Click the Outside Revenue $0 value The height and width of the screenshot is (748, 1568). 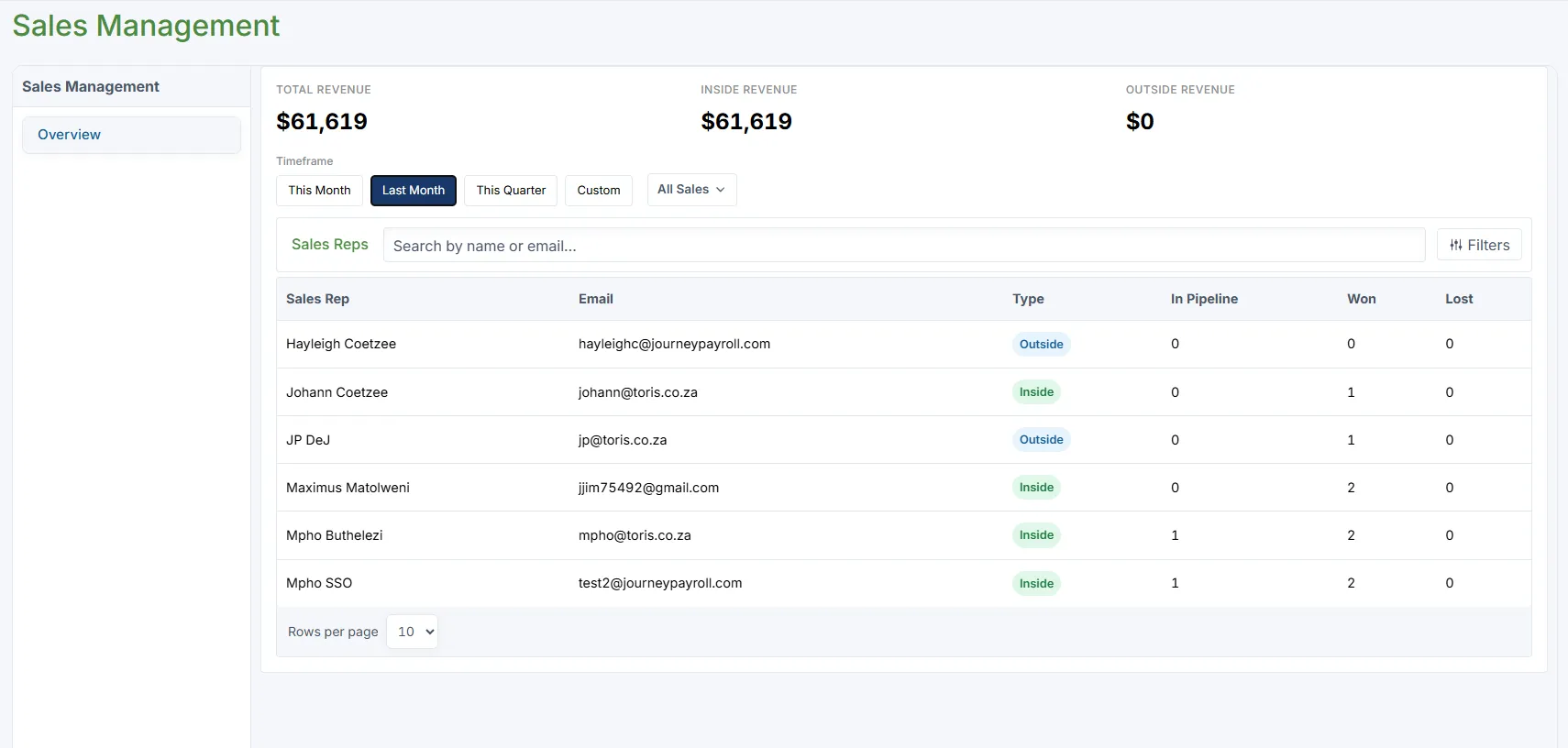click(x=1140, y=121)
